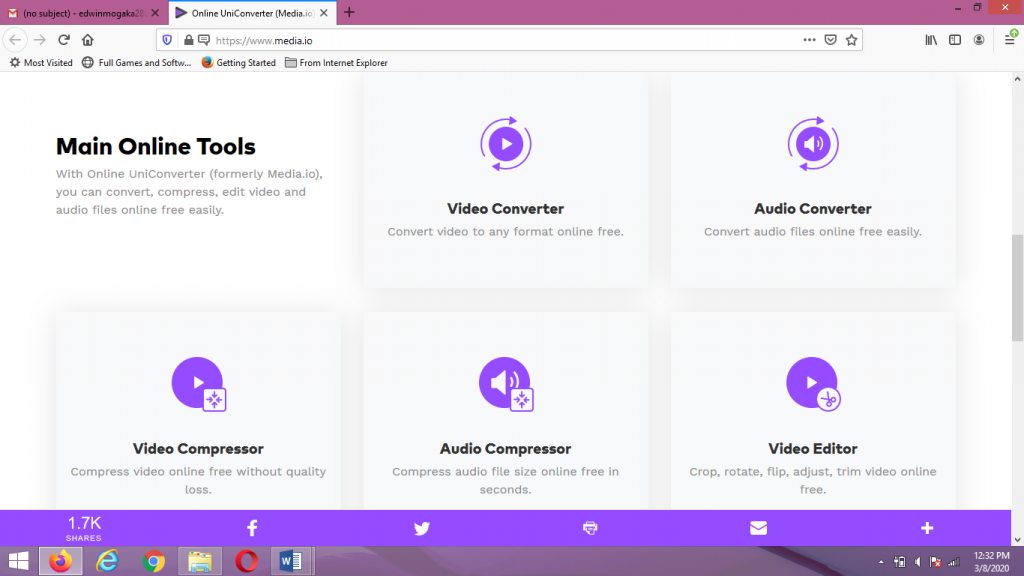Open the Video Compressor tool icon
This screenshot has width=1024, height=576.
click(199, 384)
